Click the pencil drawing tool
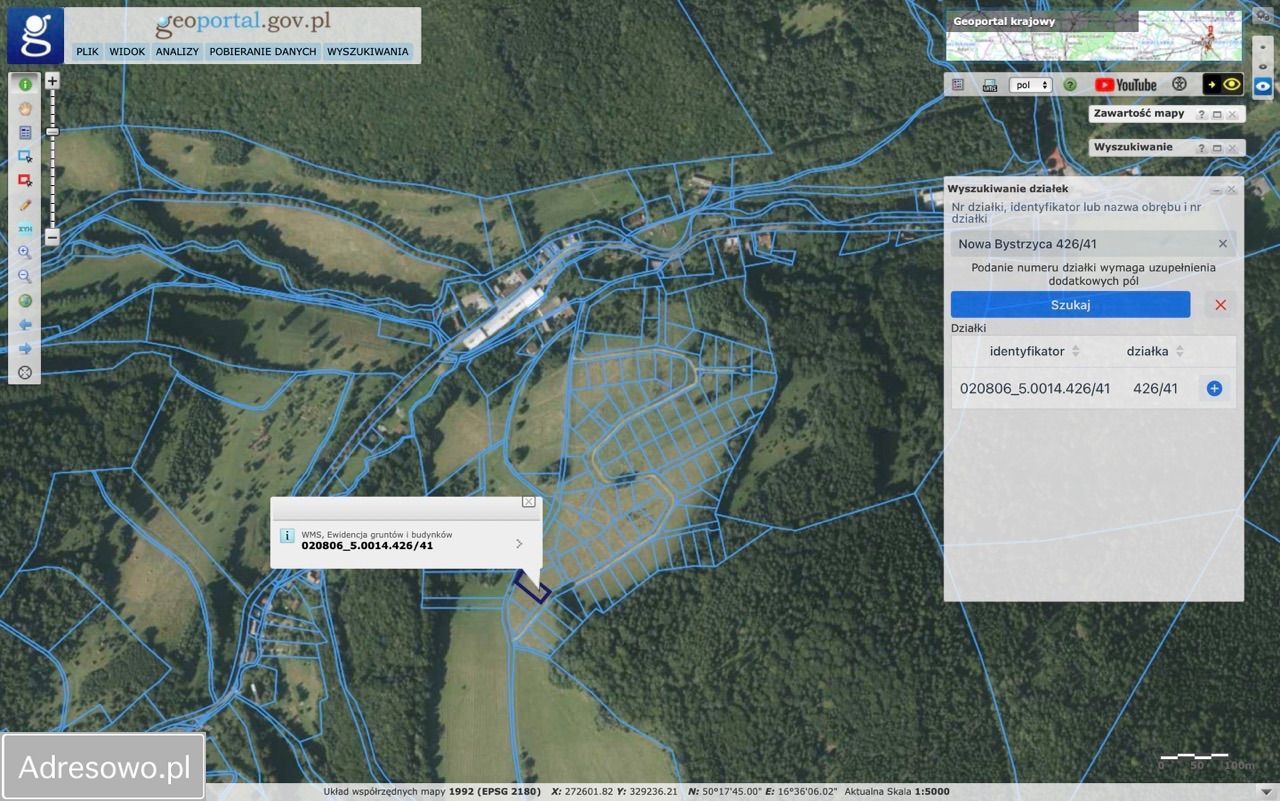1280x801 pixels. pos(25,204)
